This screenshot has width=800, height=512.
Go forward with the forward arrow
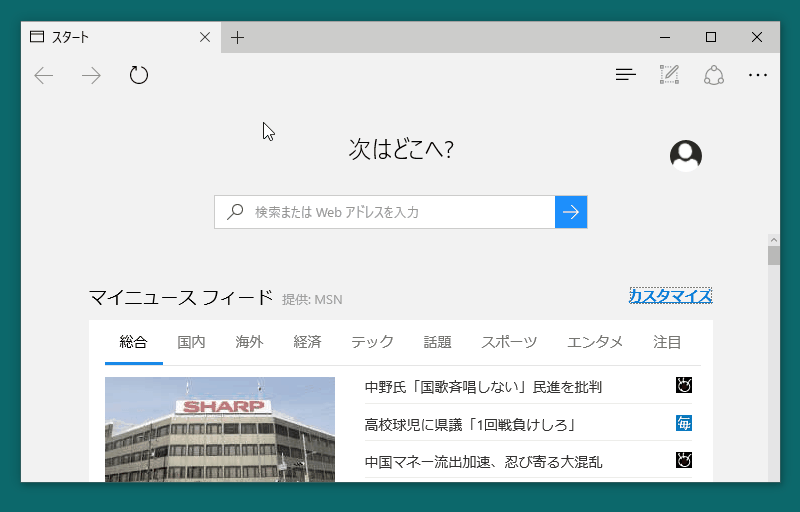click(x=91, y=75)
